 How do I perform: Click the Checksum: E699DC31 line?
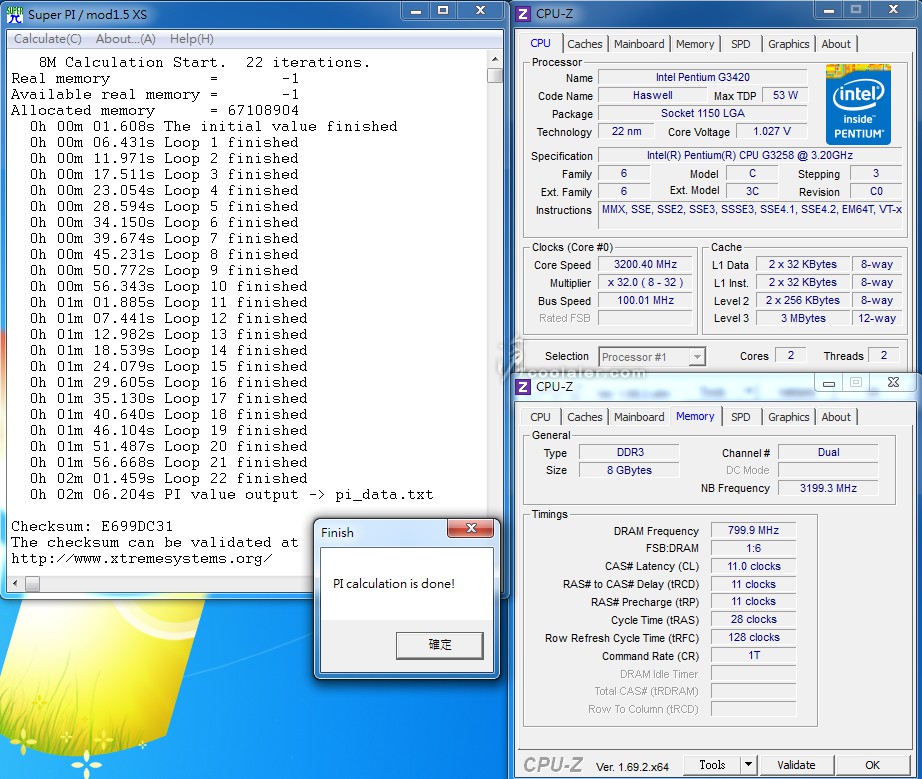click(x=92, y=526)
